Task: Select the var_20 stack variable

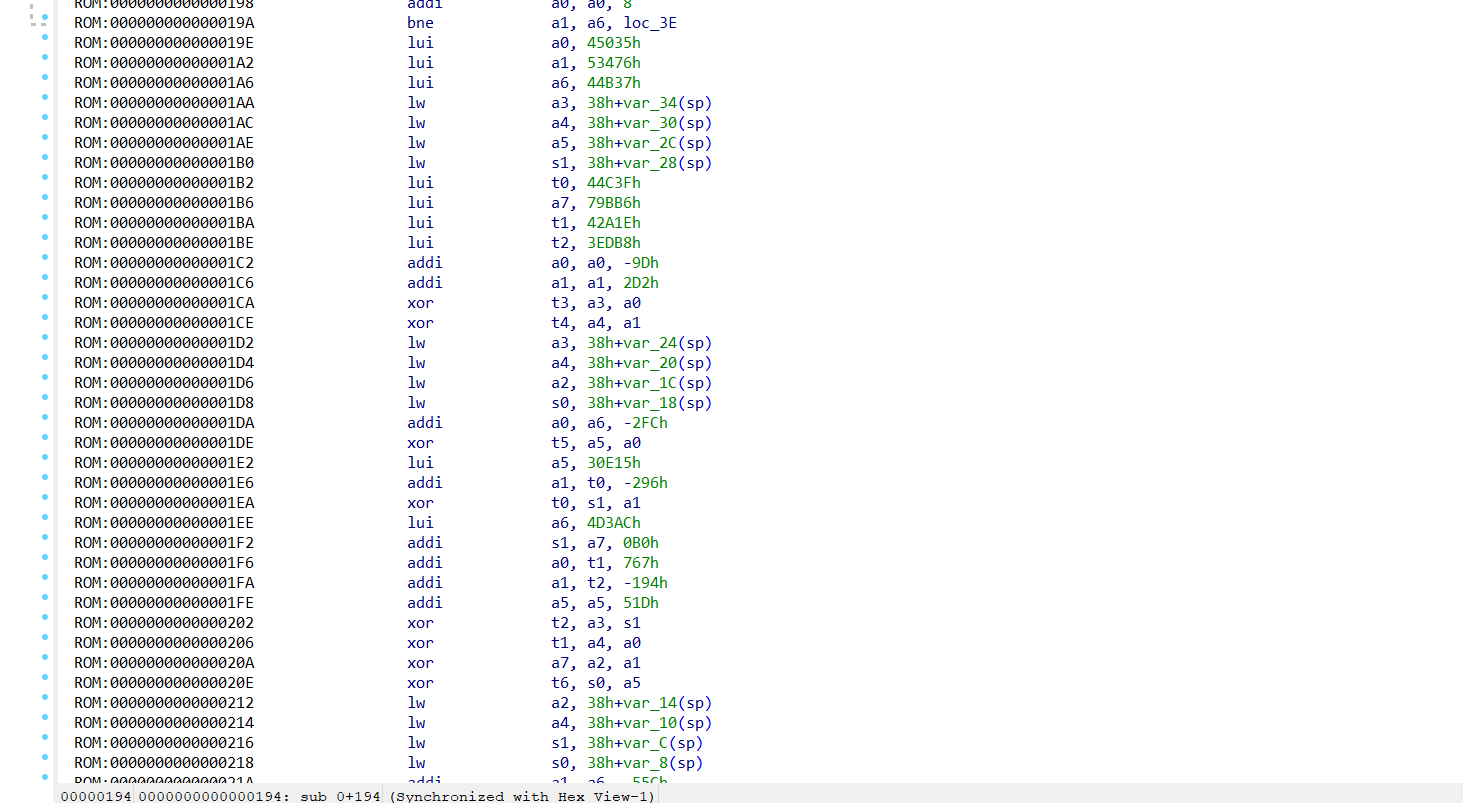Action: [649, 363]
